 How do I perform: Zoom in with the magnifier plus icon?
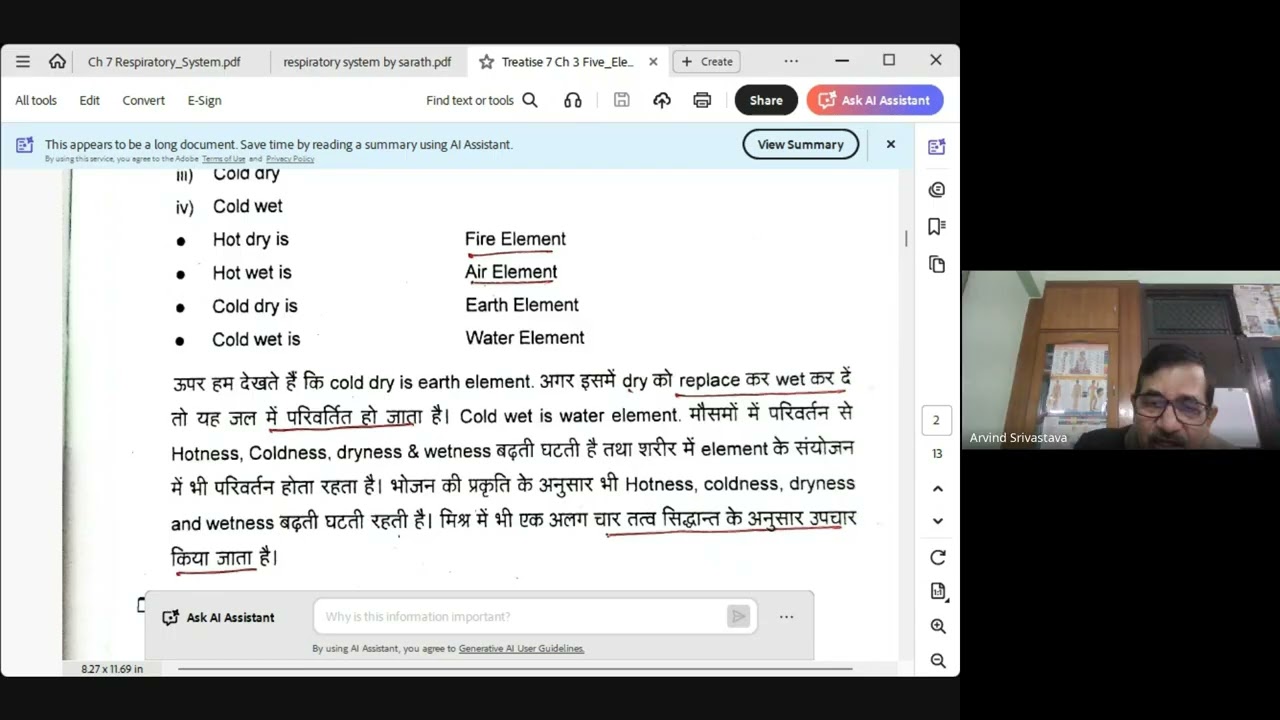938,626
